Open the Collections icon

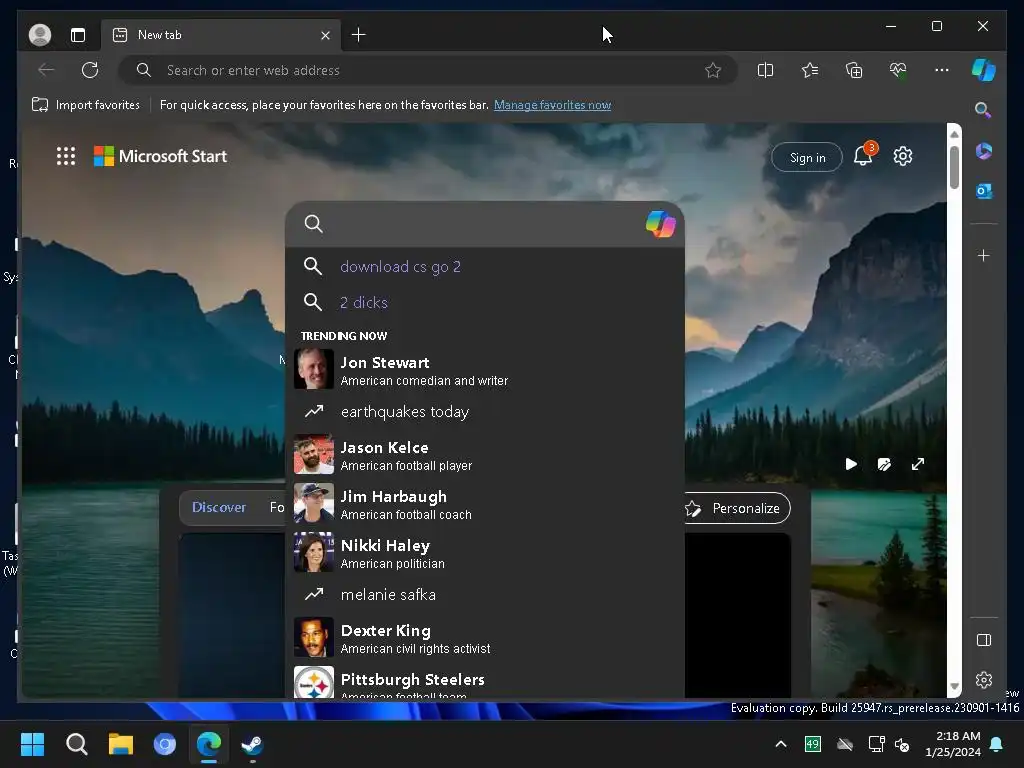click(x=854, y=70)
